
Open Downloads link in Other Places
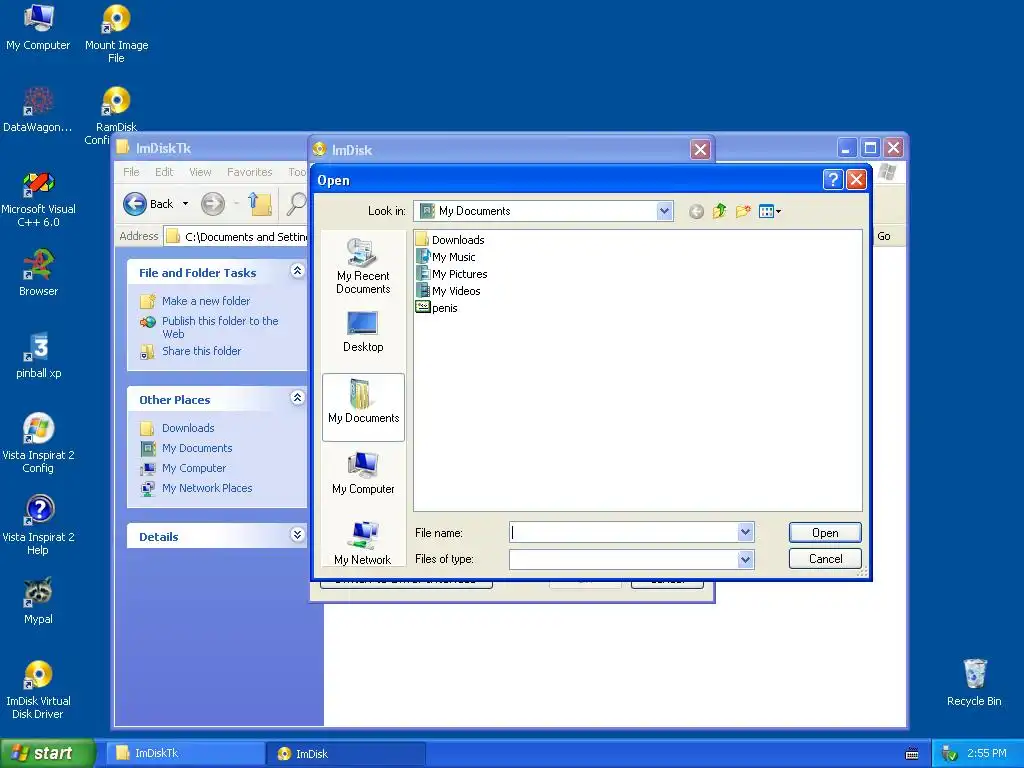tap(188, 428)
